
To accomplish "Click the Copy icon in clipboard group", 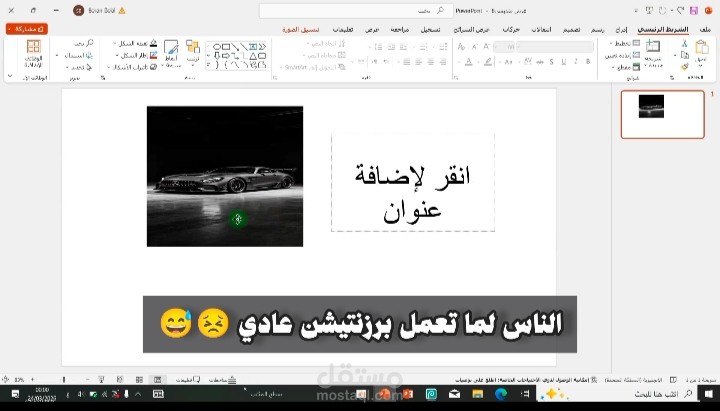I will pyautogui.click(x=684, y=55).
